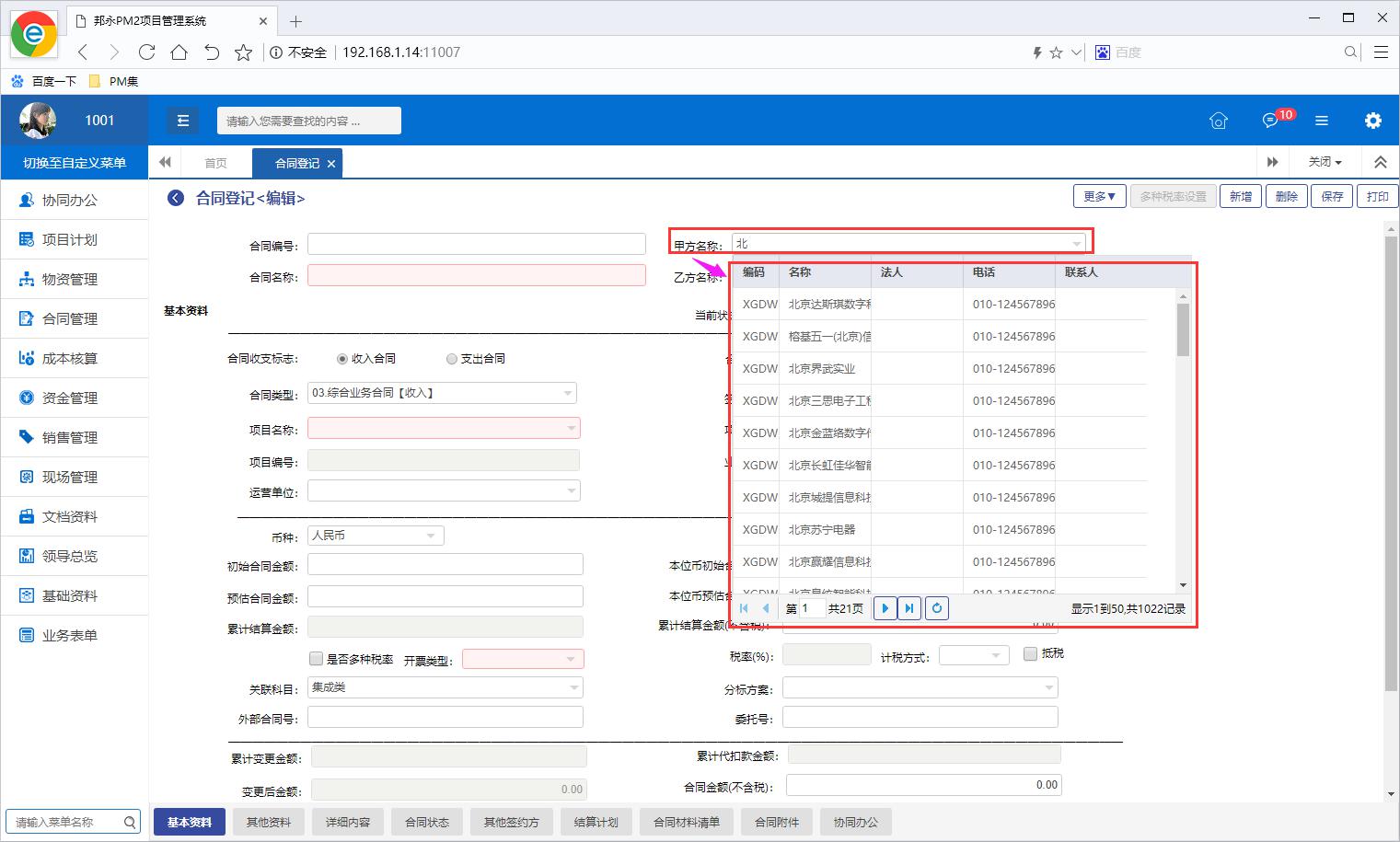
Task: Refresh the popup customer list
Action: [x=936, y=608]
